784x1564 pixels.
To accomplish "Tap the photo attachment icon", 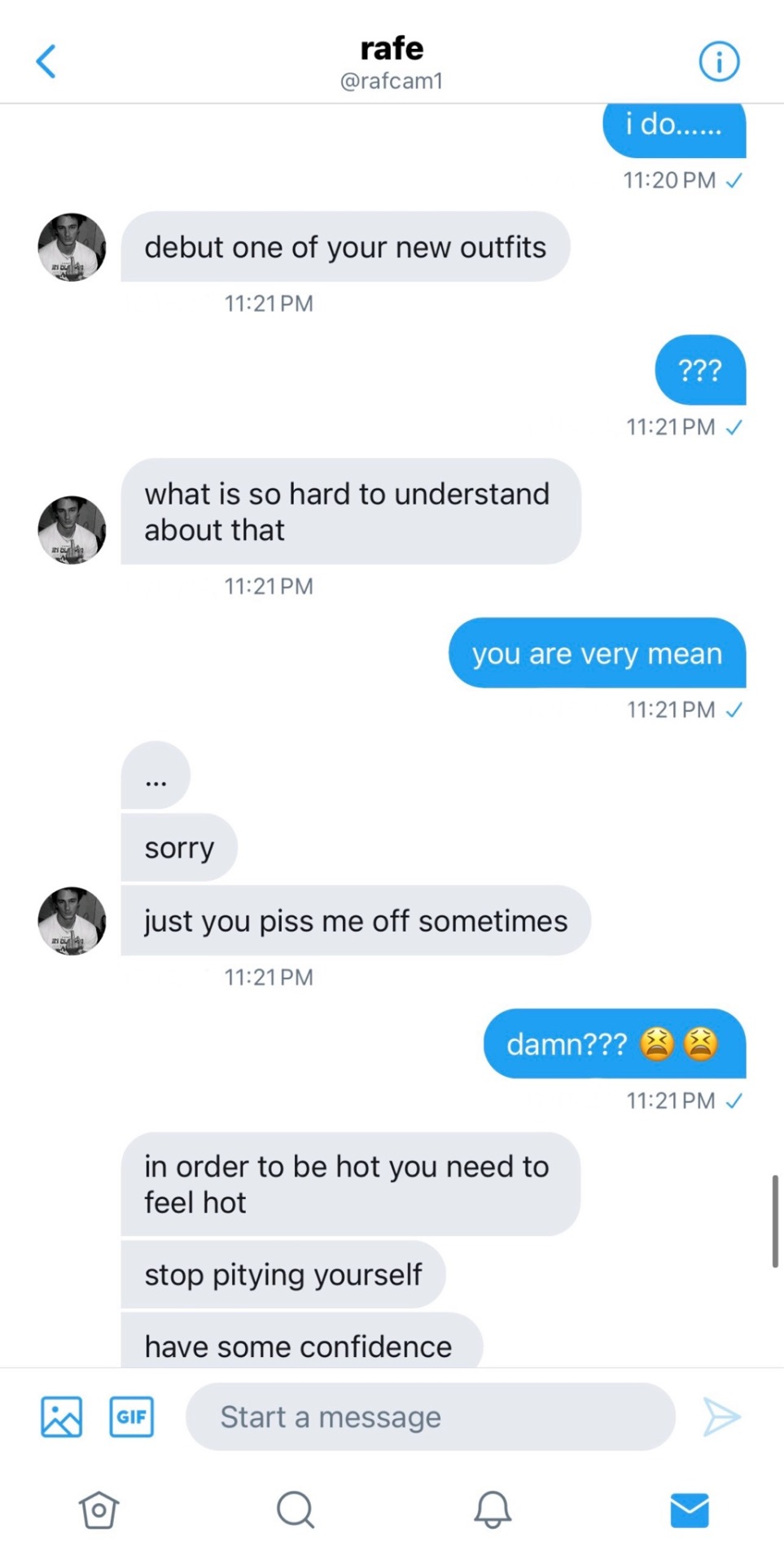I will tap(62, 1417).
